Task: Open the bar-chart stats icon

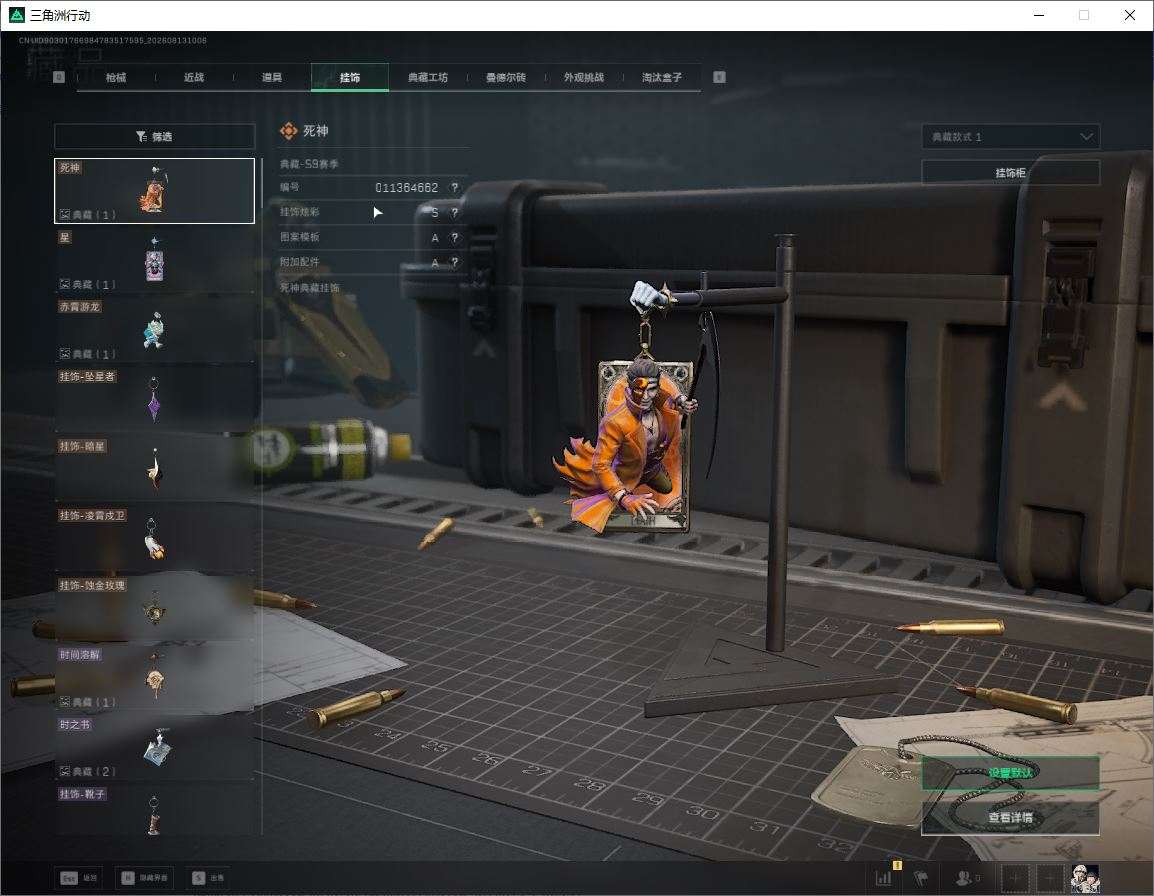Action: pyautogui.click(x=883, y=878)
